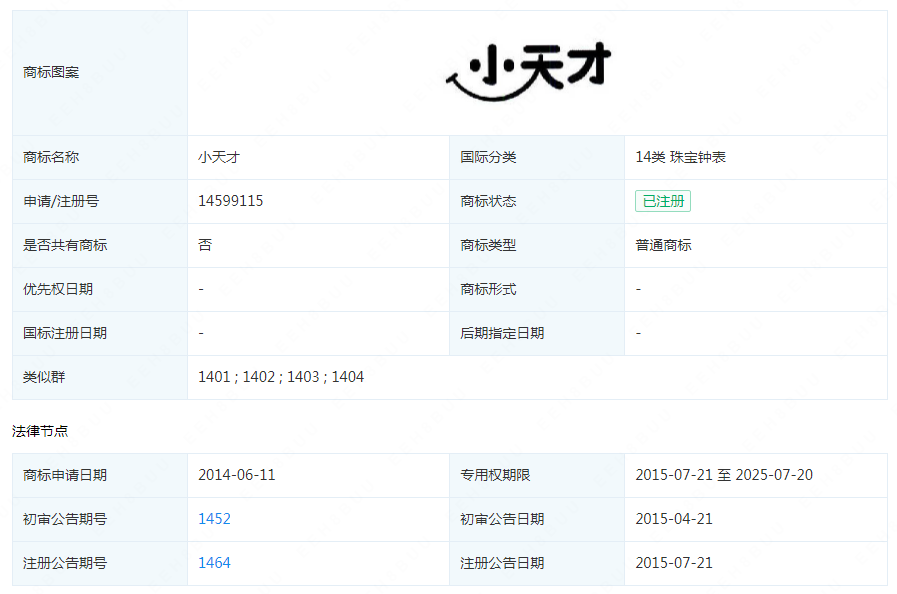Click the 商标状态 label
This screenshot has height=594, width=897.
488,201
